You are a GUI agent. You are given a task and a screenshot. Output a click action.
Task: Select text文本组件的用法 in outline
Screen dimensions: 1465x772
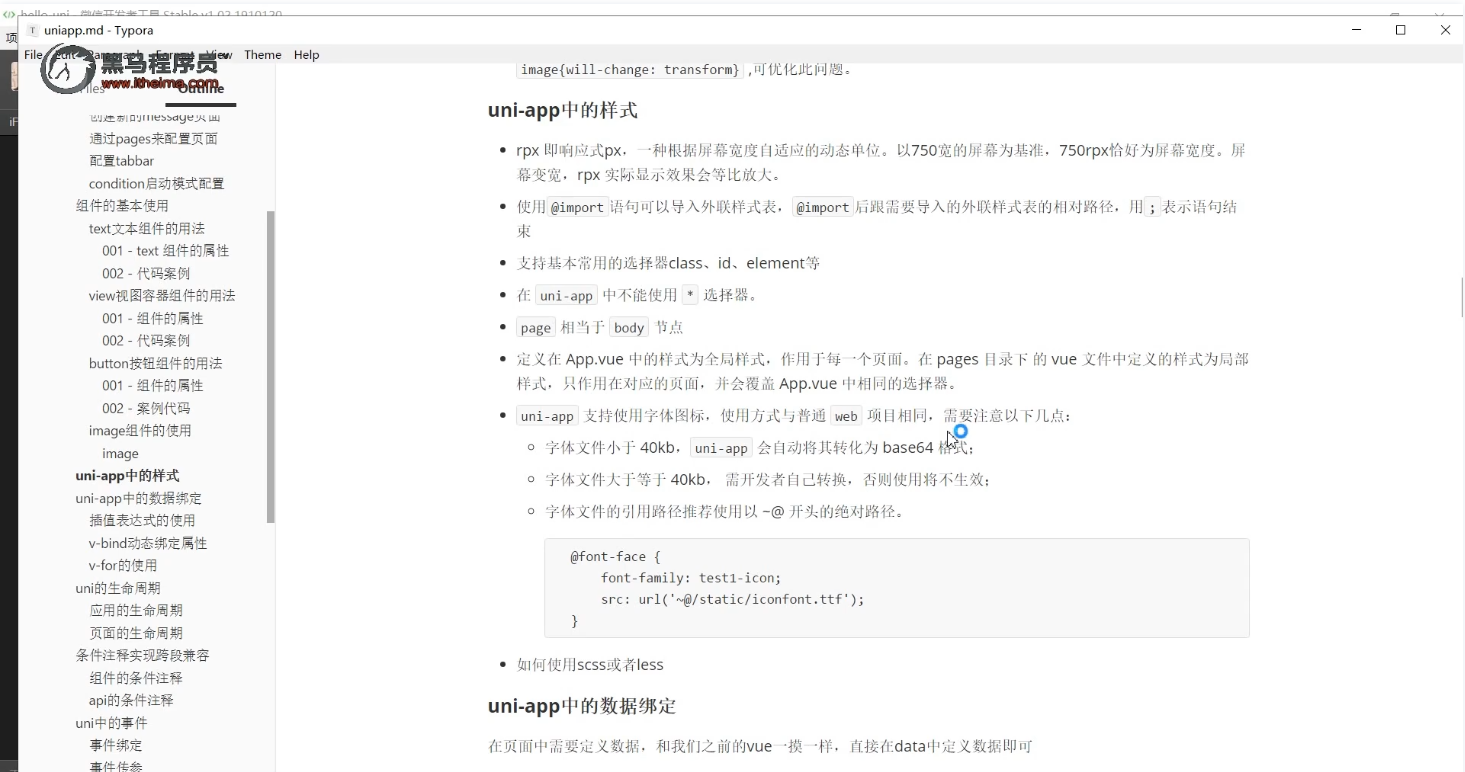pos(146,228)
